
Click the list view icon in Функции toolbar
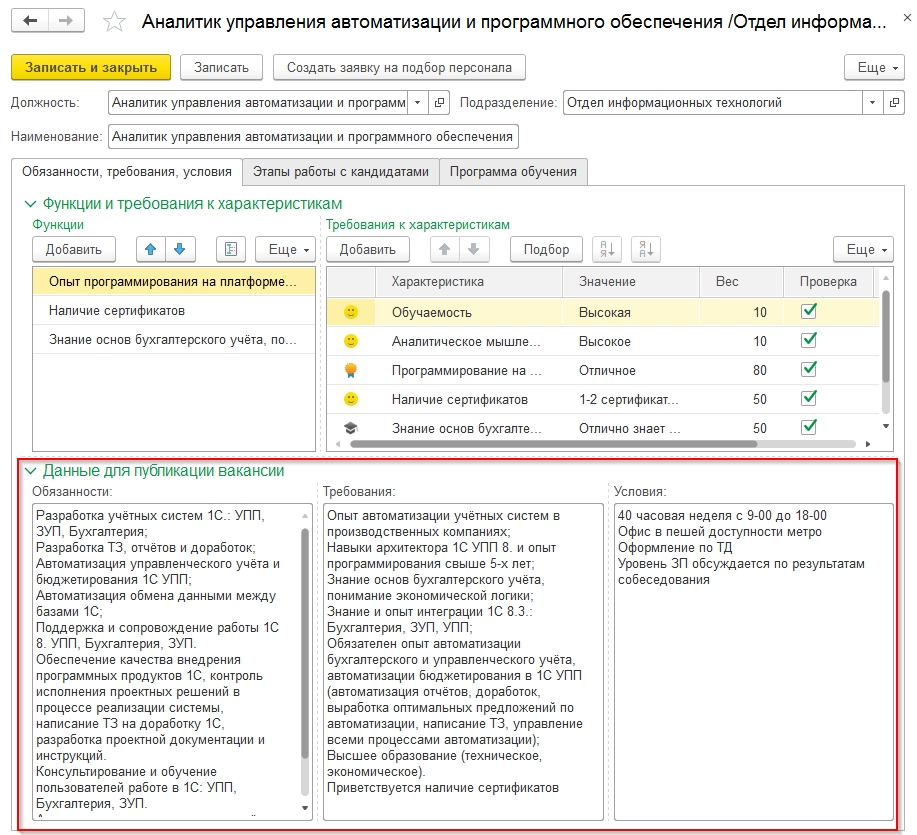point(231,250)
